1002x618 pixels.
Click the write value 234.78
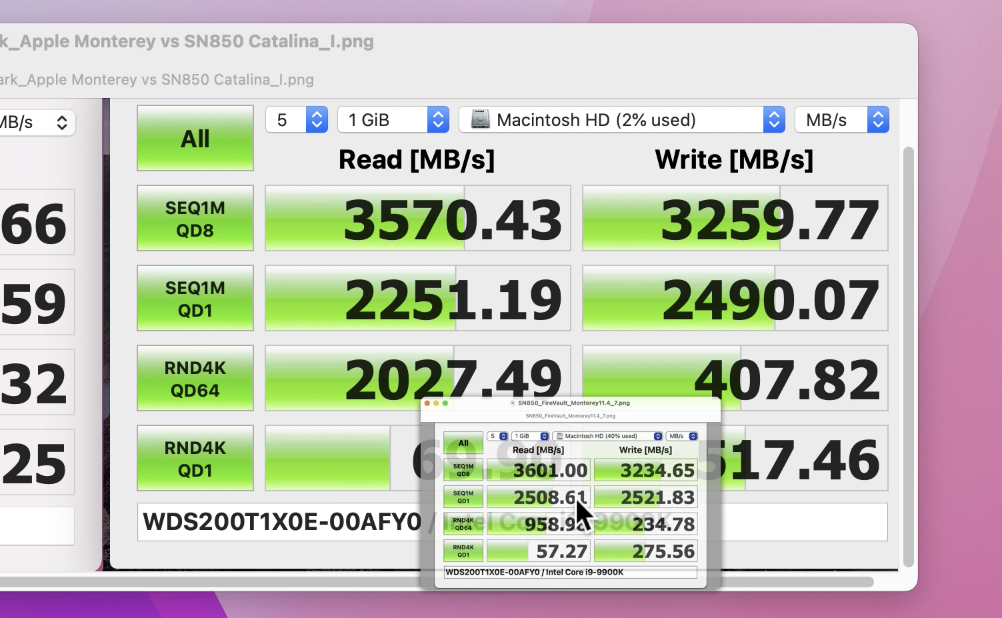[x=663, y=524]
